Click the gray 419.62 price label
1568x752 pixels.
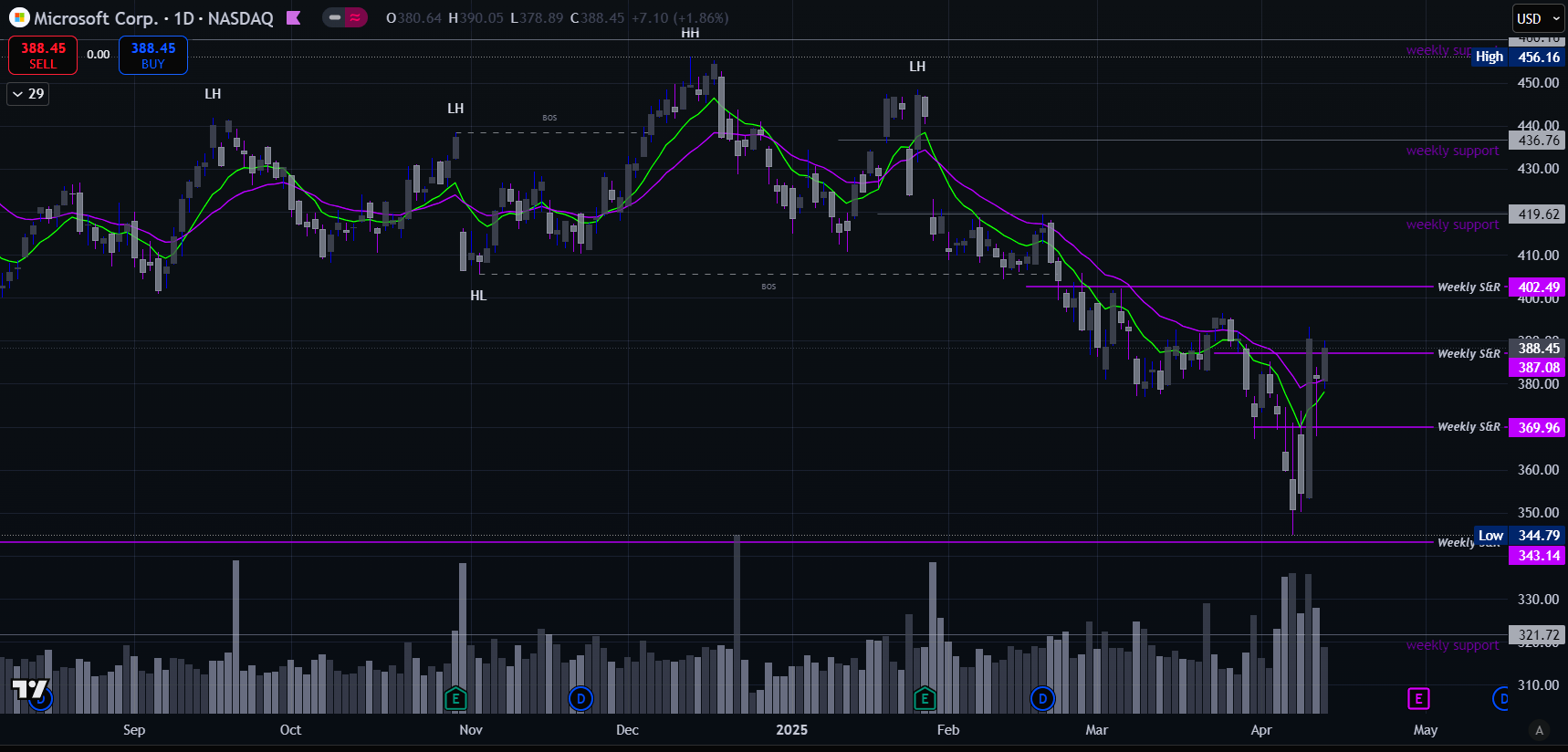coord(1538,214)
